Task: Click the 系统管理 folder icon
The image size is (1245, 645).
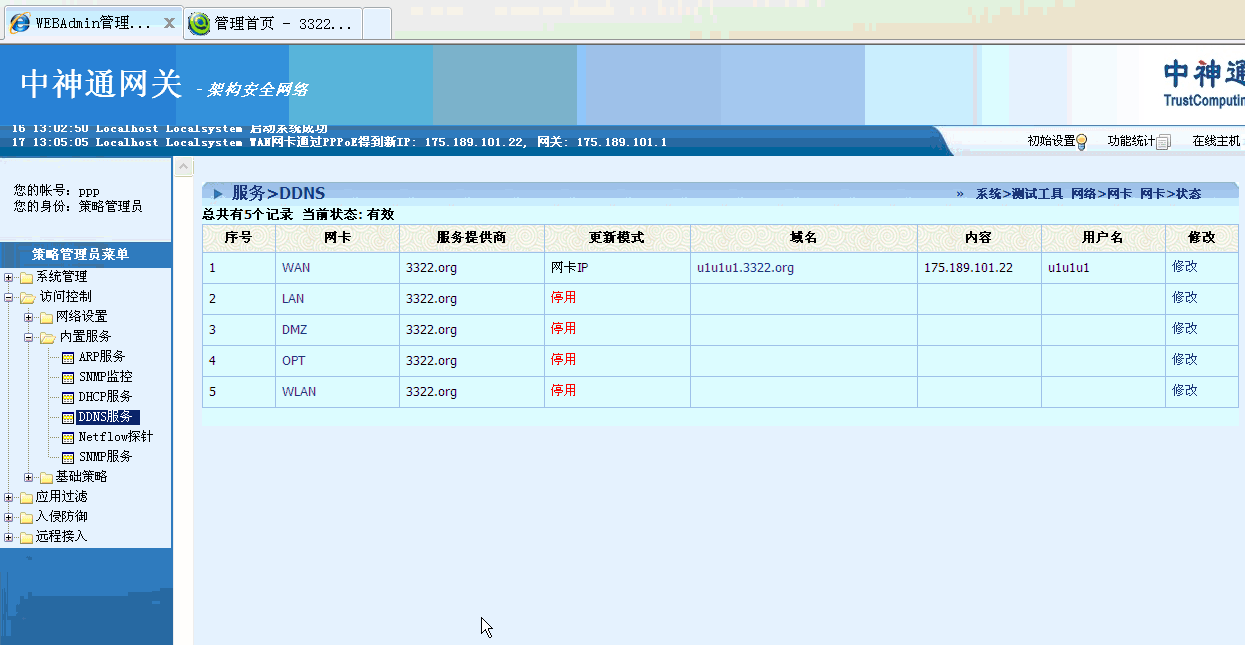Action: click(26, 277)
